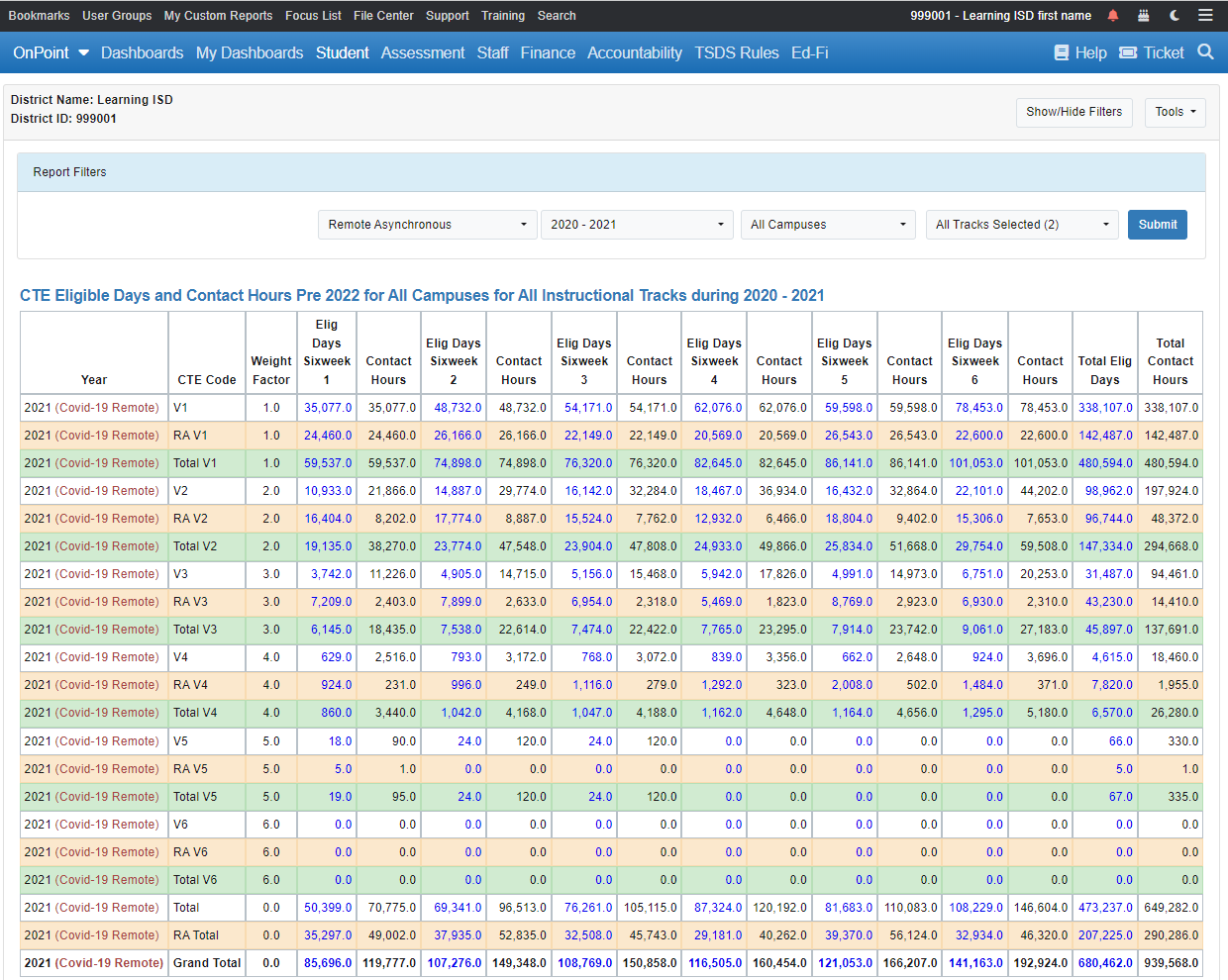
Task: Open the Finance menu item
Action: [547, 52]
